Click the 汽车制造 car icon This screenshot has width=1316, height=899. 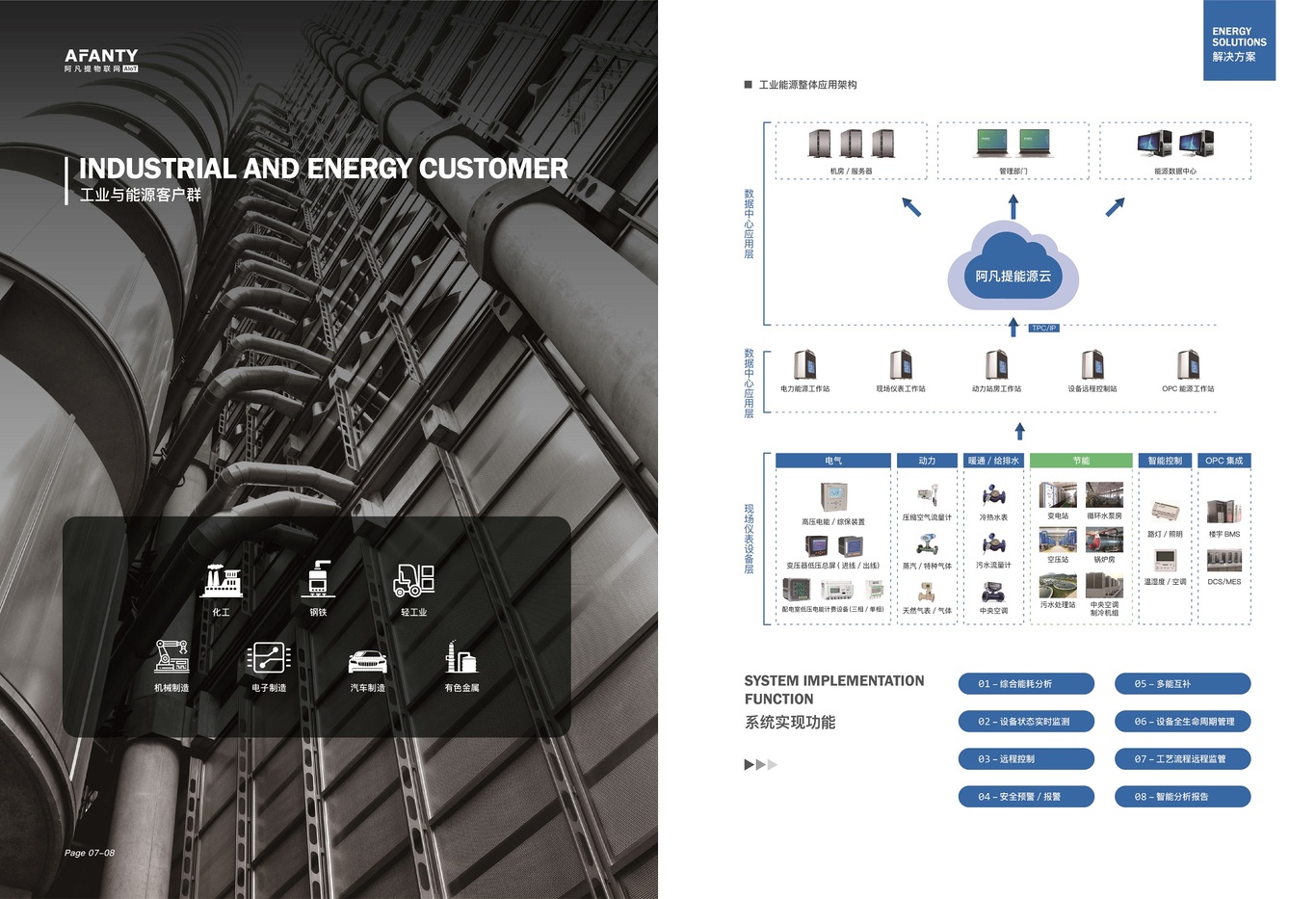coord(367,662)
